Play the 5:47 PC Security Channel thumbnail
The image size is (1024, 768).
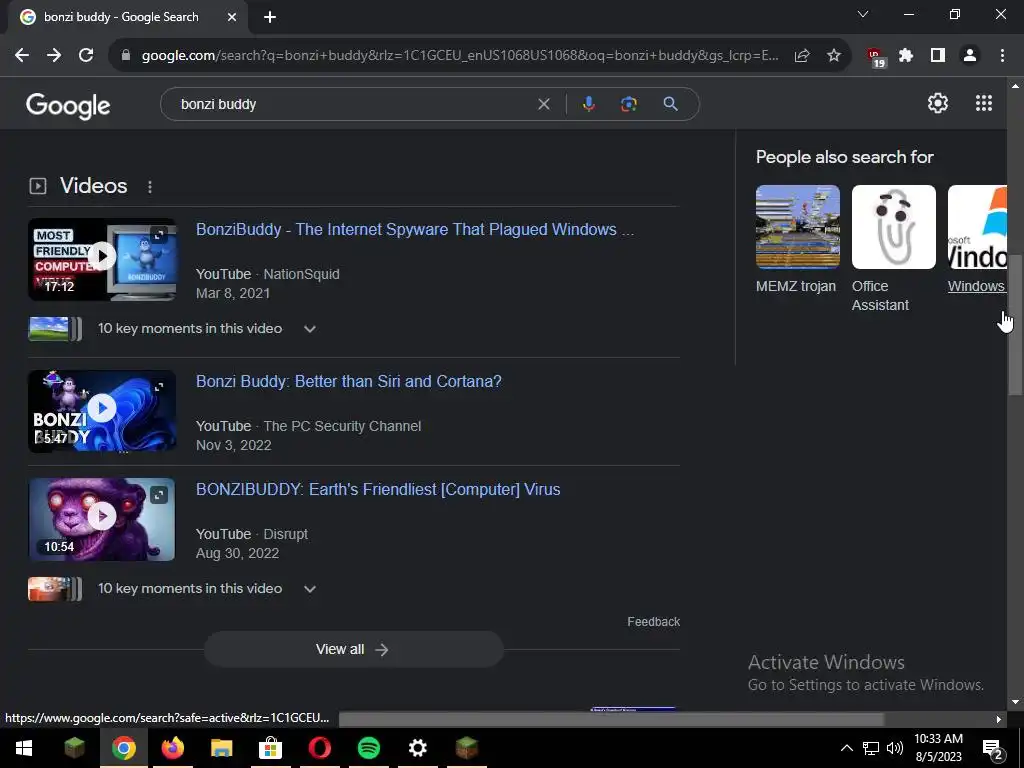tap(102, 411)
